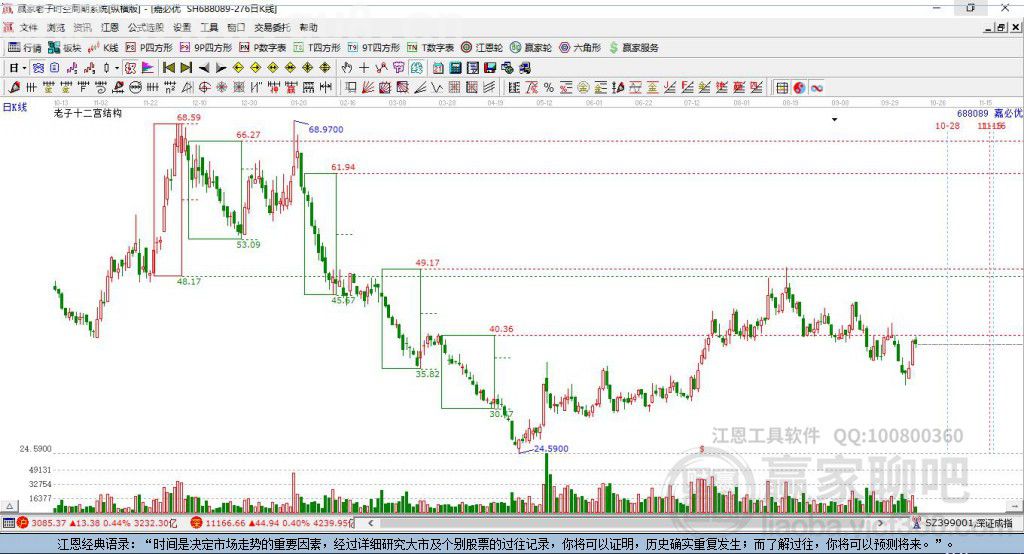
Task: Click the status bar grid icon
Action: point(8,523)
